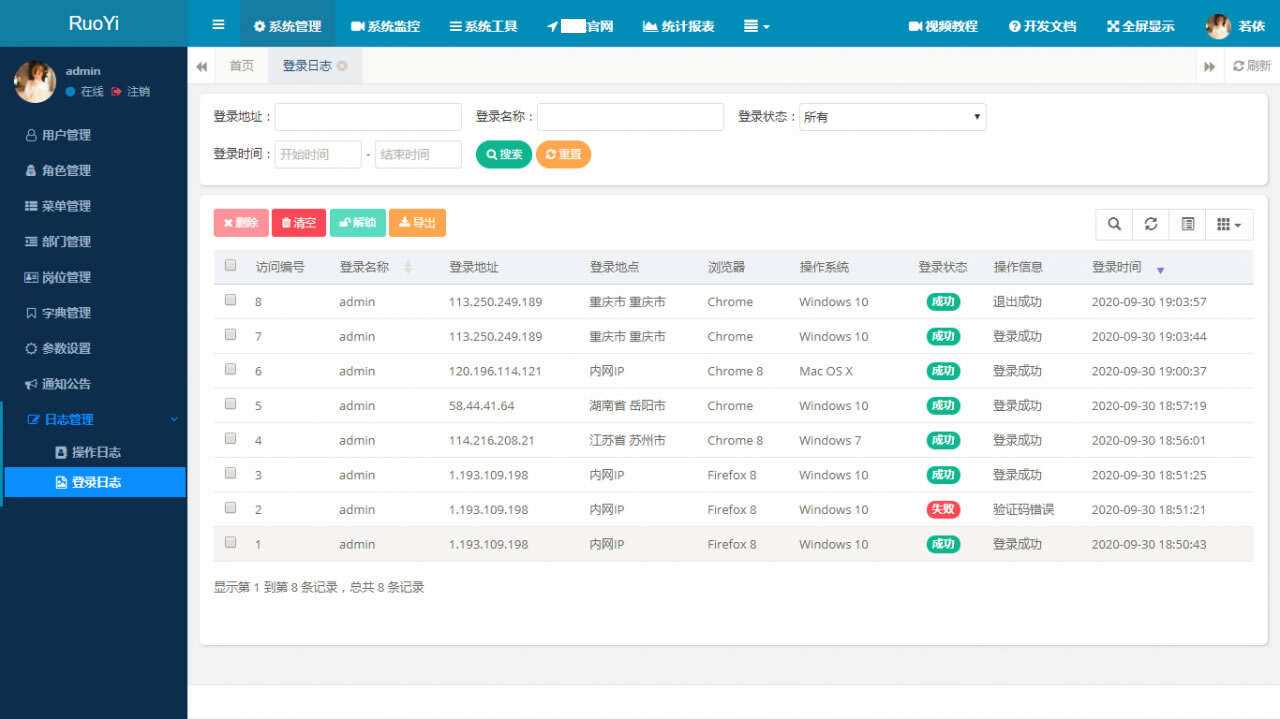切换到首页标签页
1280x719 pixels.
(x=240, y=65)
